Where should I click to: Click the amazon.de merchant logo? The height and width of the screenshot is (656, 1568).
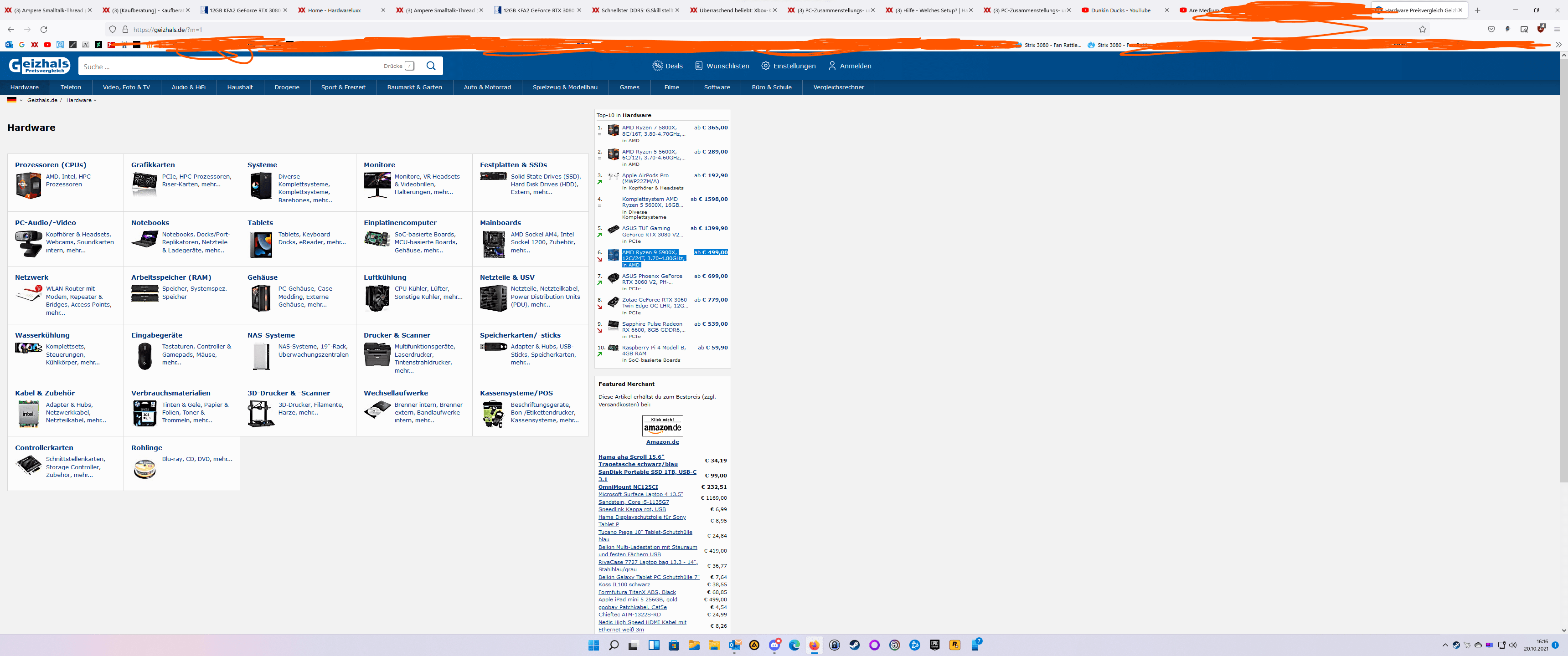pos(662,426)
